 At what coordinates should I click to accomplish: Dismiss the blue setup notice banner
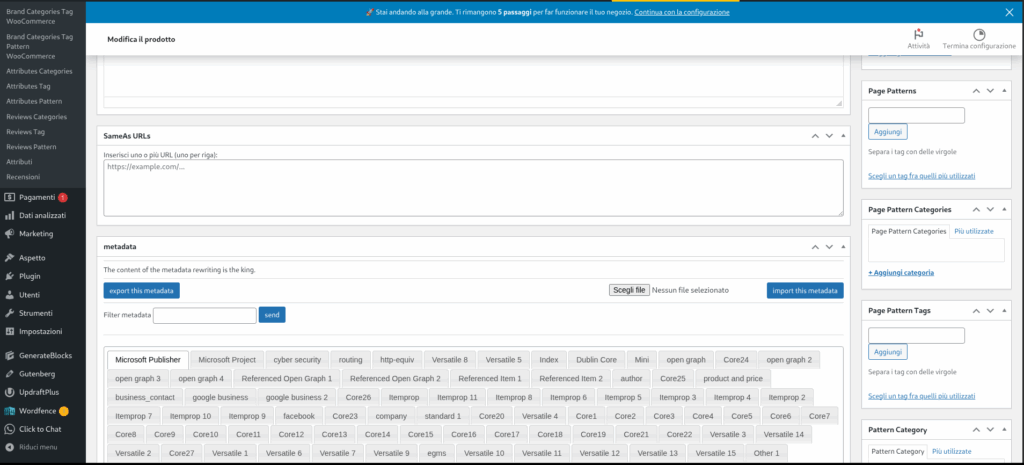click(1009, 12)
